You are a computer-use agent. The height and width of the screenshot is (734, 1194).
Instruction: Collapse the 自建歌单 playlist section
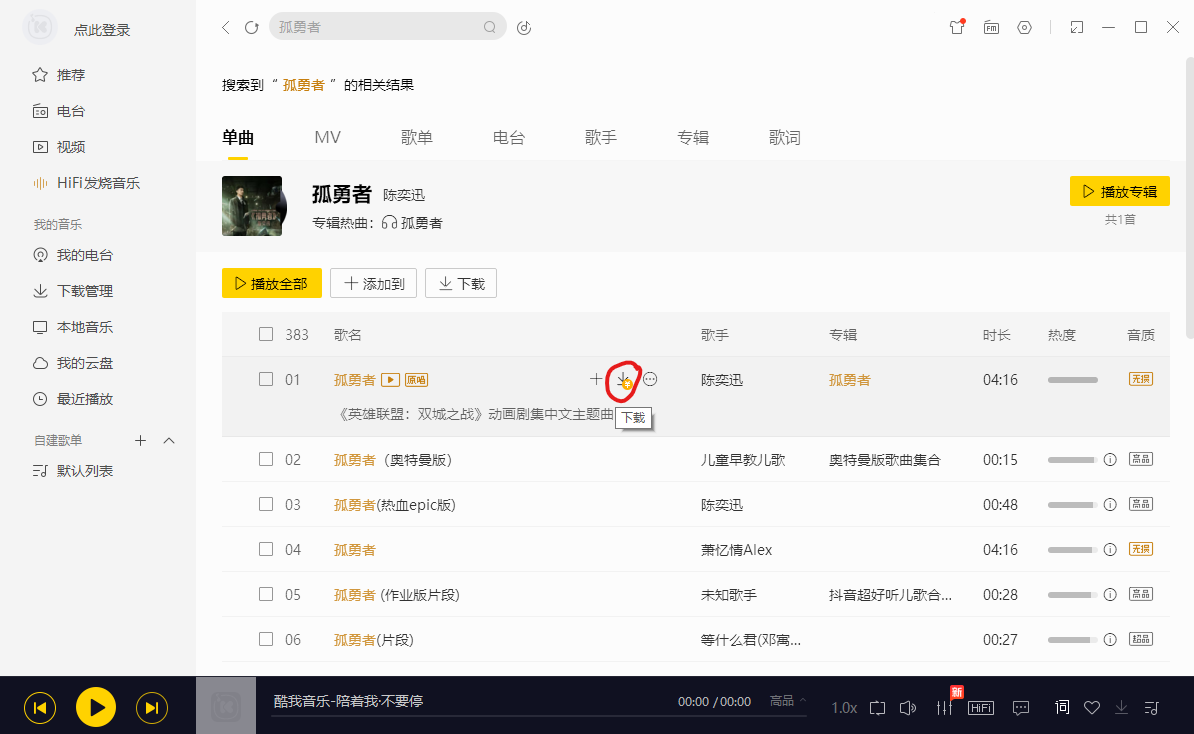(x=169, y=441)
